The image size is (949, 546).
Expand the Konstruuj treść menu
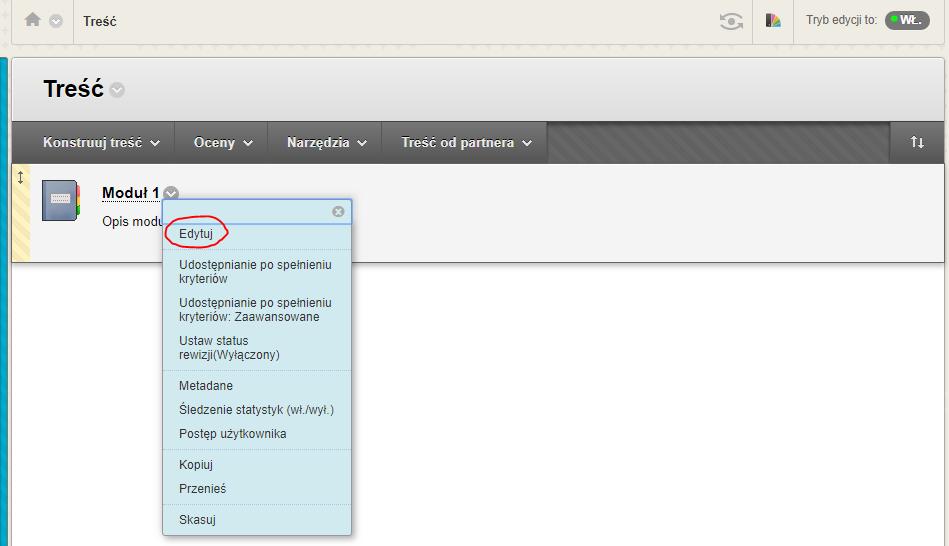pyautogui.click(x=101, y=143)
